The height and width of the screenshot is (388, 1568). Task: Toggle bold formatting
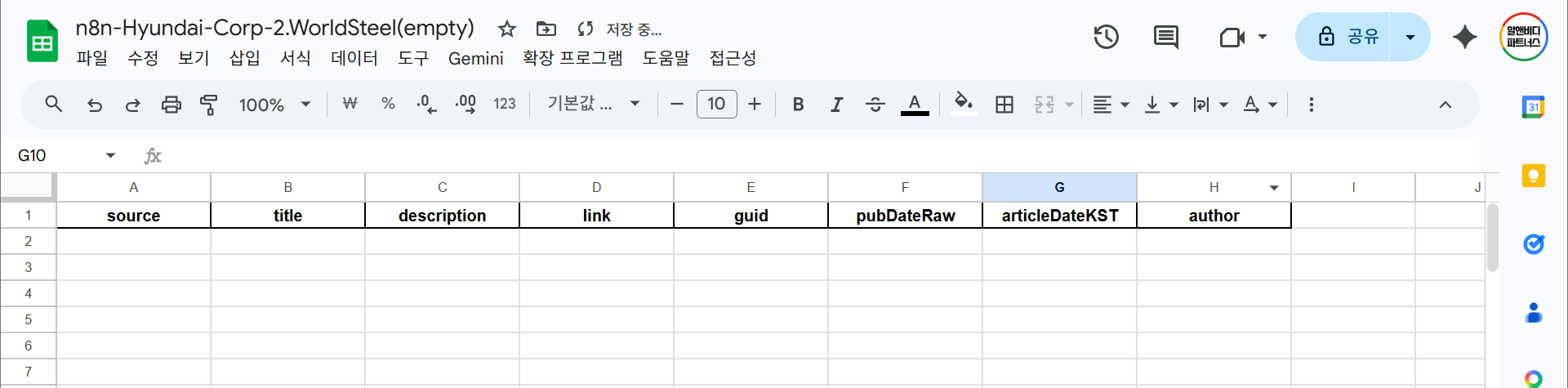799,104
